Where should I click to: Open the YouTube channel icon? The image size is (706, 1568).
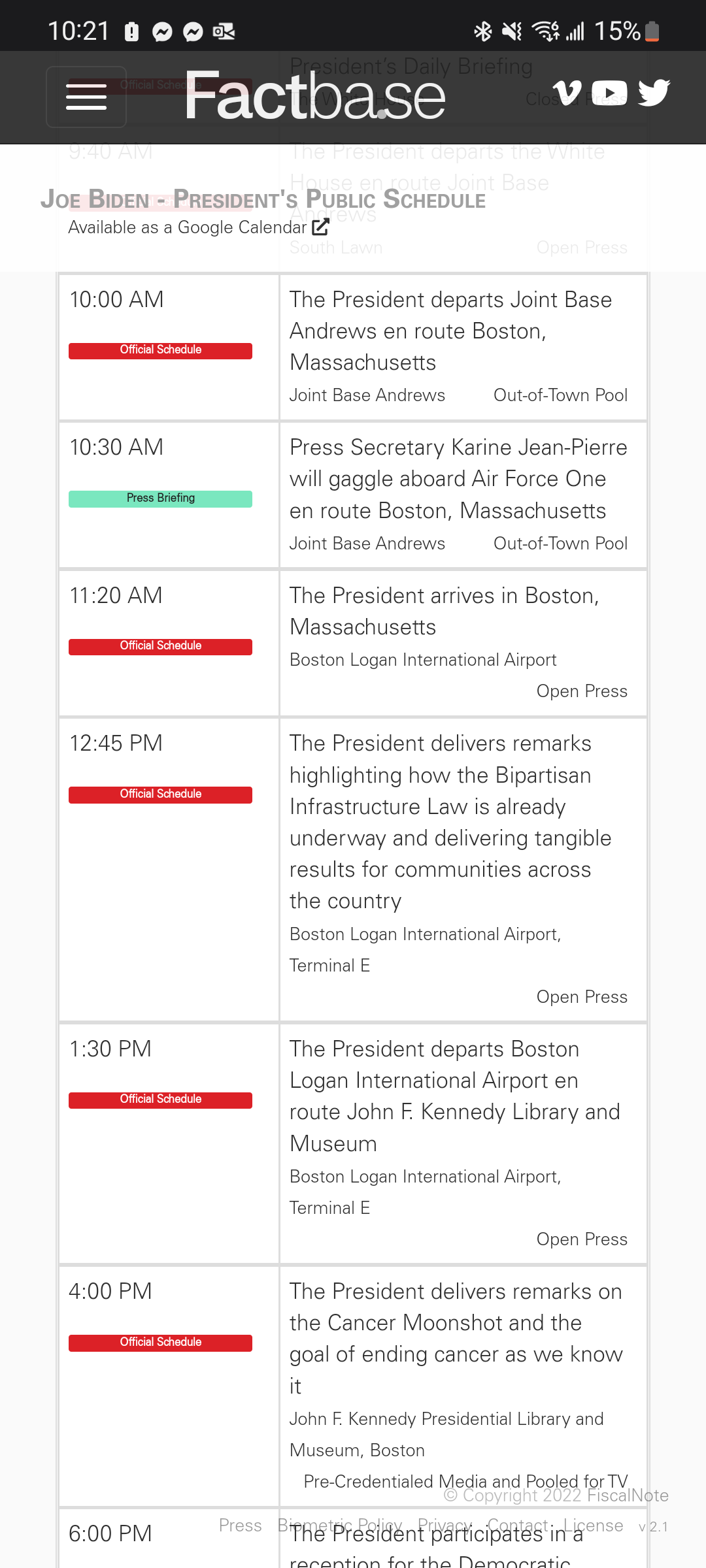609,93
